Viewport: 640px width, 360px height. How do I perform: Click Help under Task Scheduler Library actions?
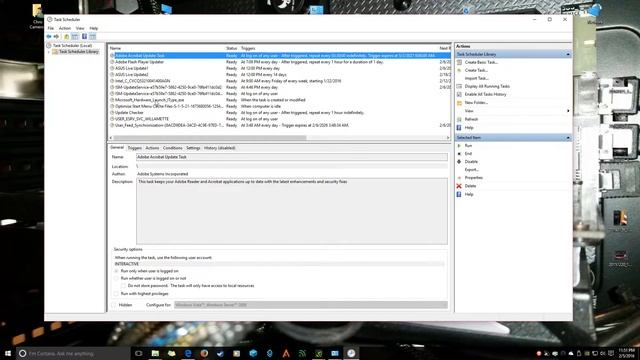[469, 128]
